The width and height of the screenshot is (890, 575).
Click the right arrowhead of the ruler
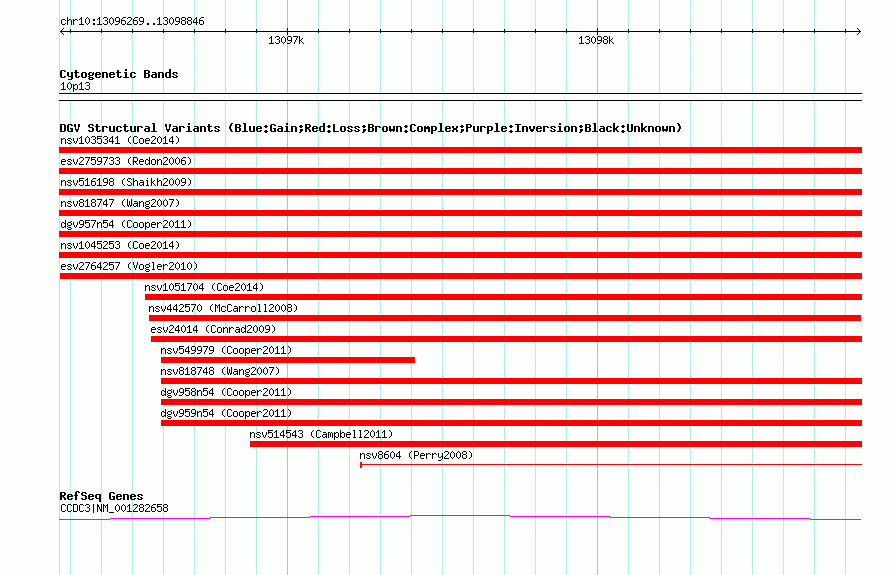pos(858,32)
